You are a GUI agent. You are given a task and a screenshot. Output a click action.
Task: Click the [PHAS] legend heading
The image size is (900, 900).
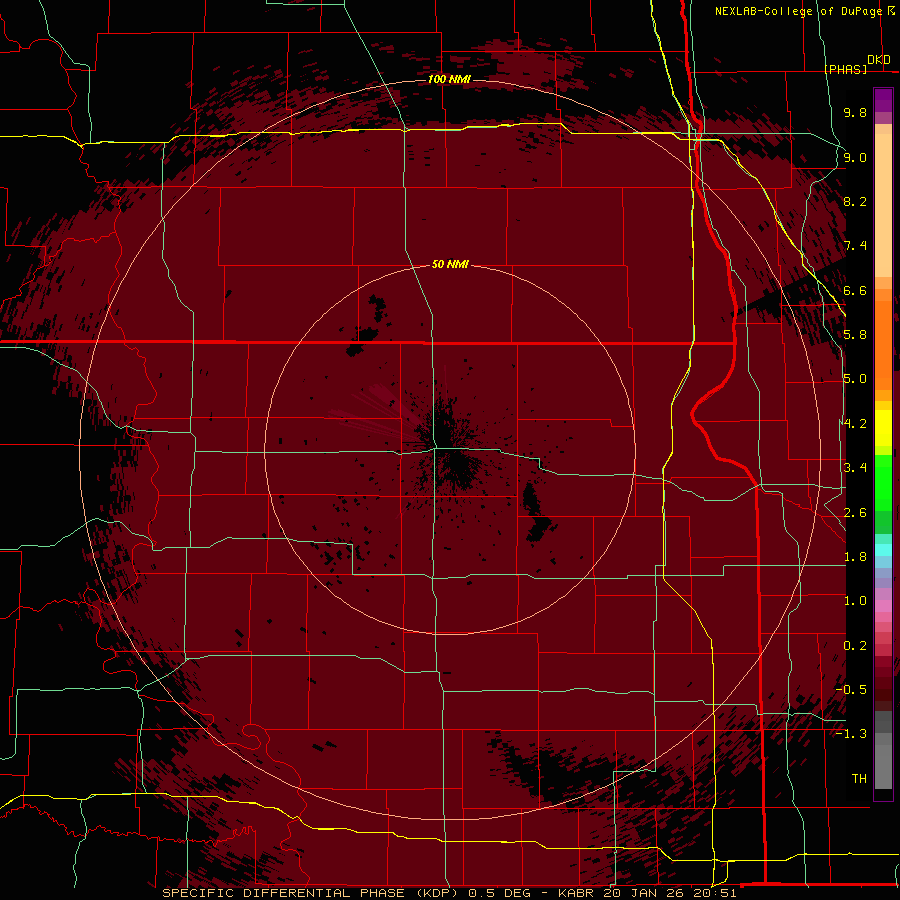point(845,69)
